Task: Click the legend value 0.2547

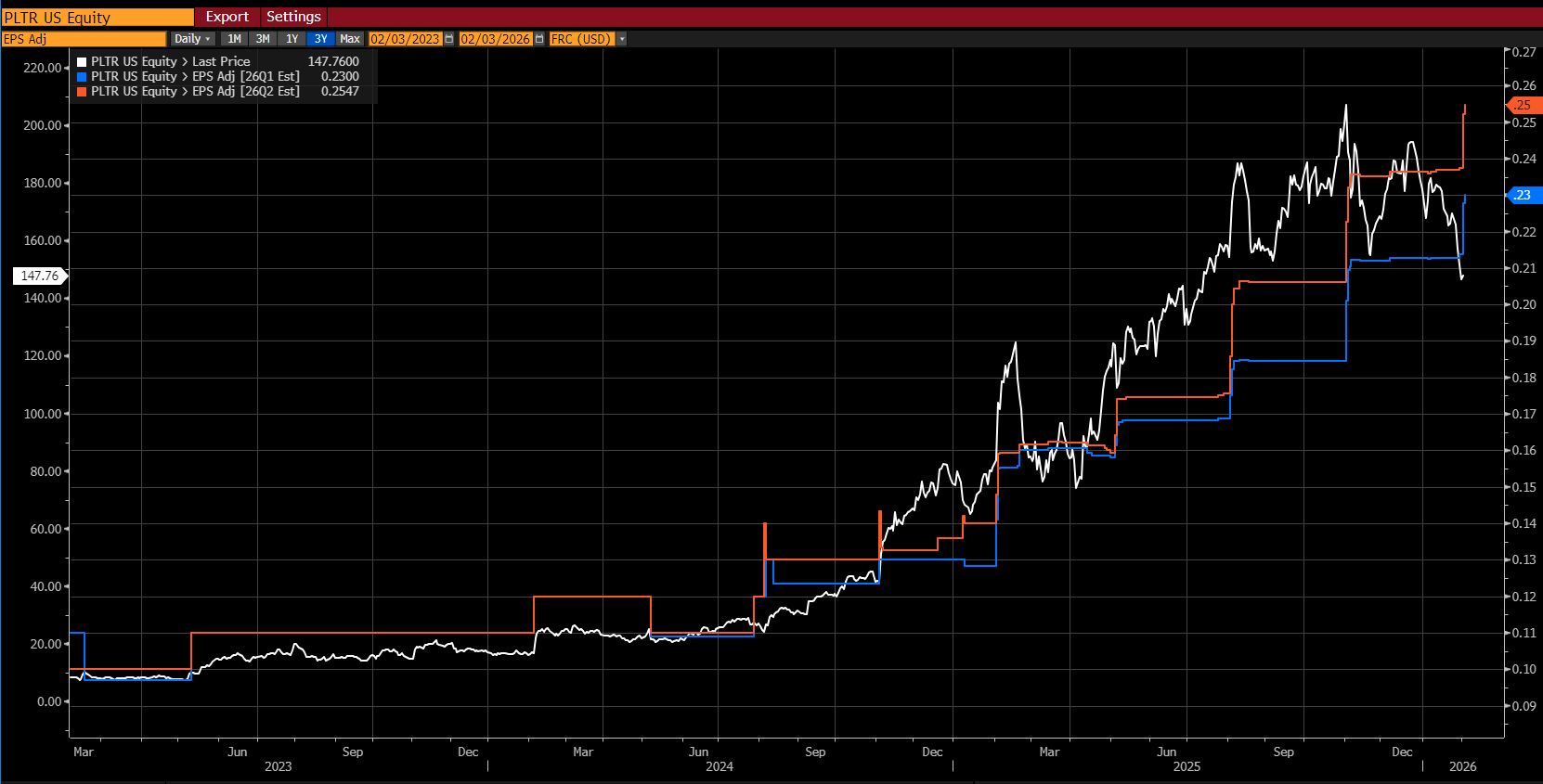Action: coord(340,92)
